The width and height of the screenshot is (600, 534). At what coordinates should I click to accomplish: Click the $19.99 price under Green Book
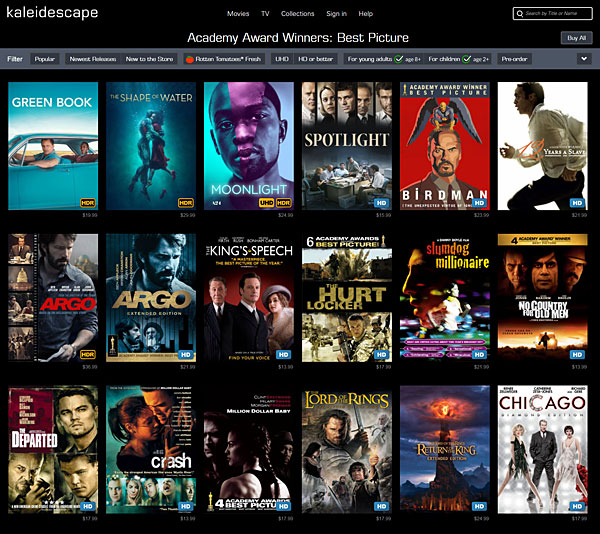(90, 215)
